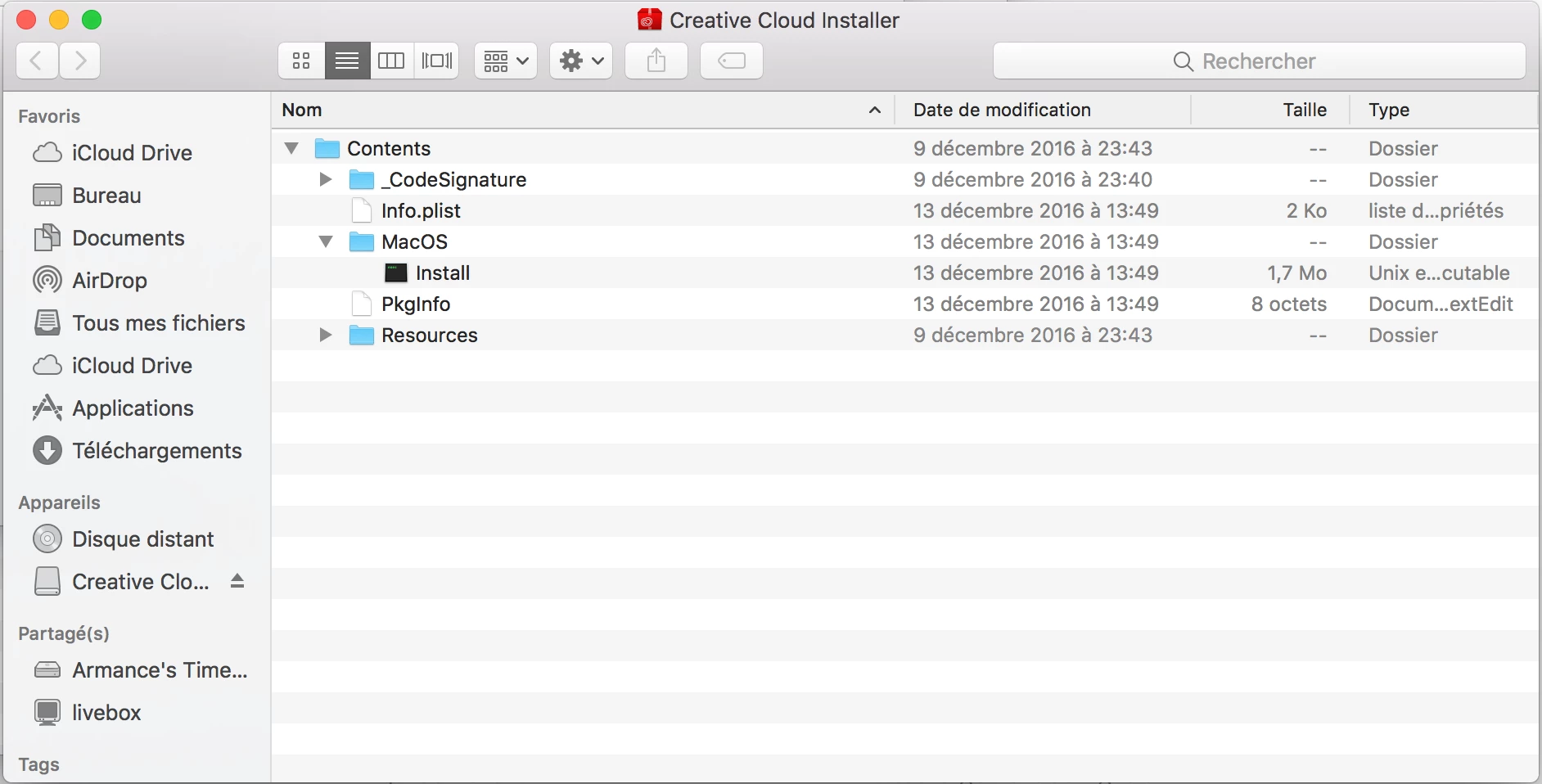Click the 1,7 Mo size cell

click(x=1297, y=273)
